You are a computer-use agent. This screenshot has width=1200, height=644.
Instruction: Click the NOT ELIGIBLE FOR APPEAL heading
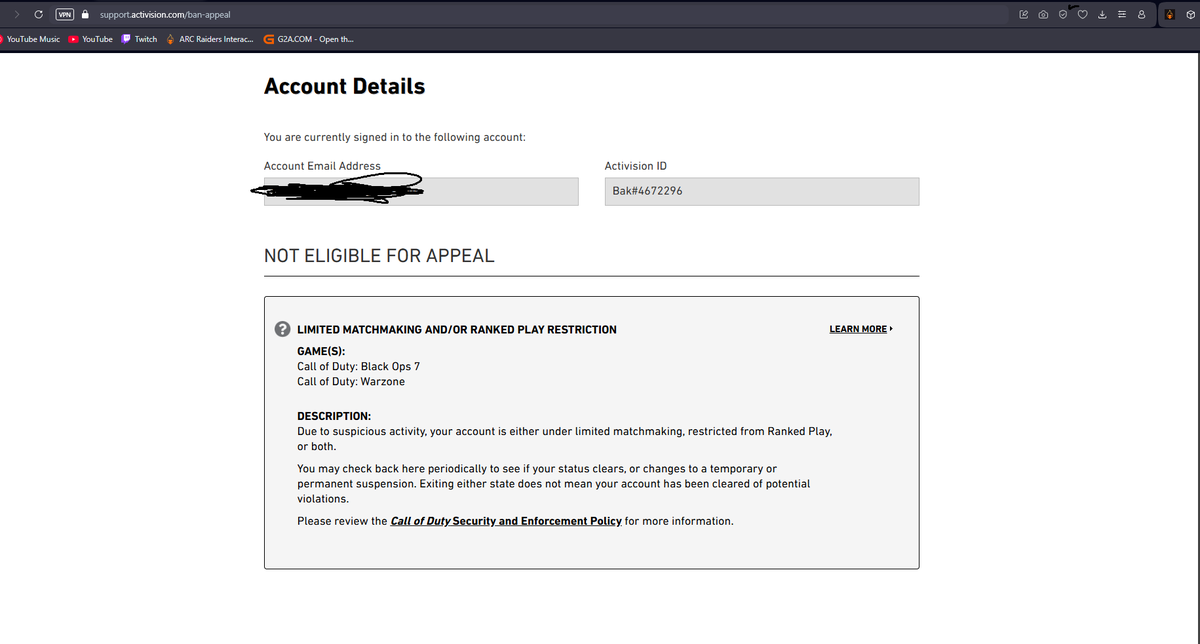tap(379, 255)
